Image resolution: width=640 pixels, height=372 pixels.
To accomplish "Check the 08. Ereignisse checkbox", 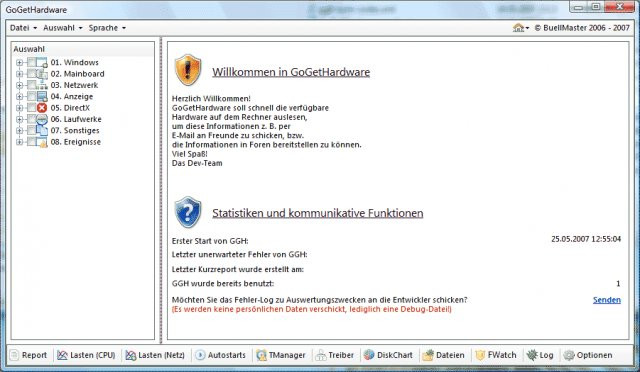I will coord(31,142).
